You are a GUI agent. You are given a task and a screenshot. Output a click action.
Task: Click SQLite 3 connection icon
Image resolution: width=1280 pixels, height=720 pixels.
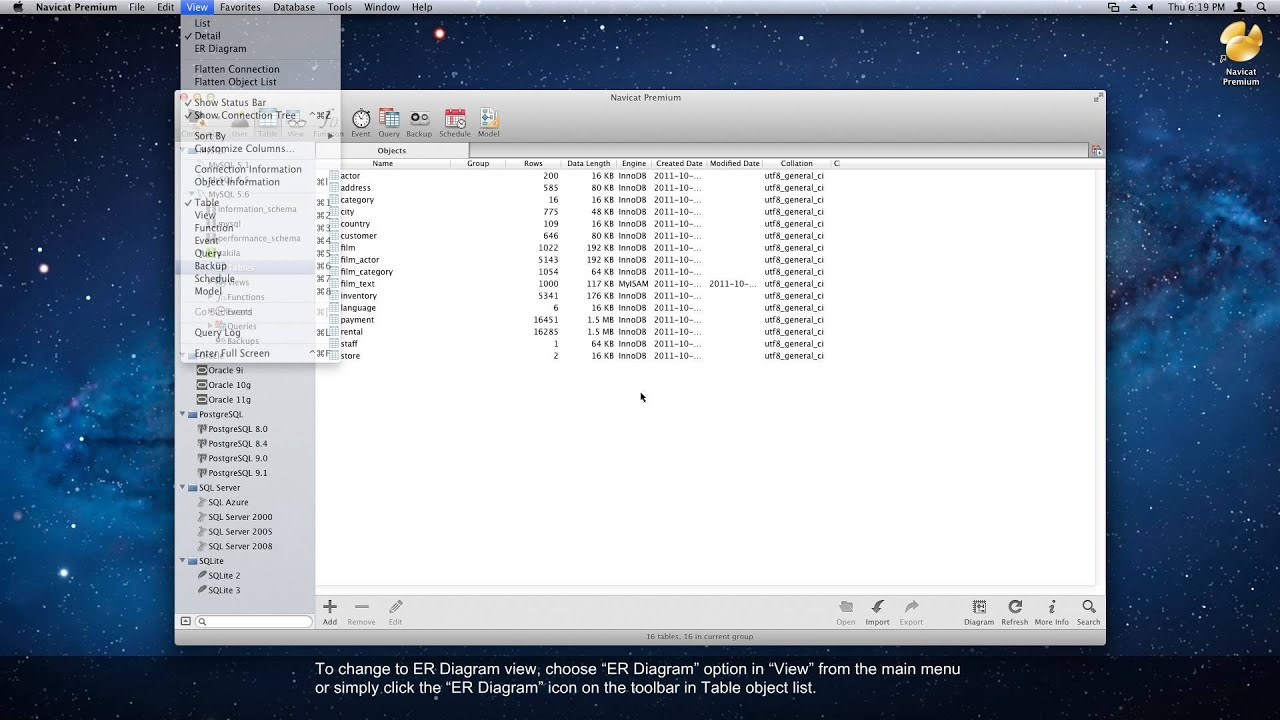(x=201, y=590)
